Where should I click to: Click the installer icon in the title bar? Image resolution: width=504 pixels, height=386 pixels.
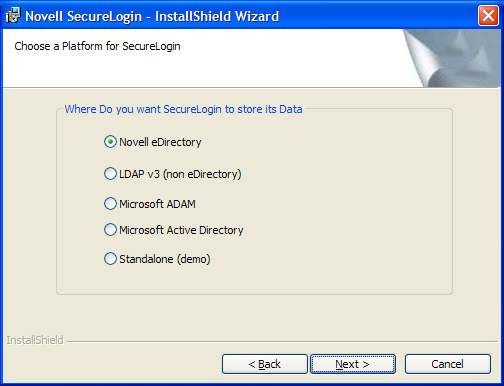click(x=13, y=15)
